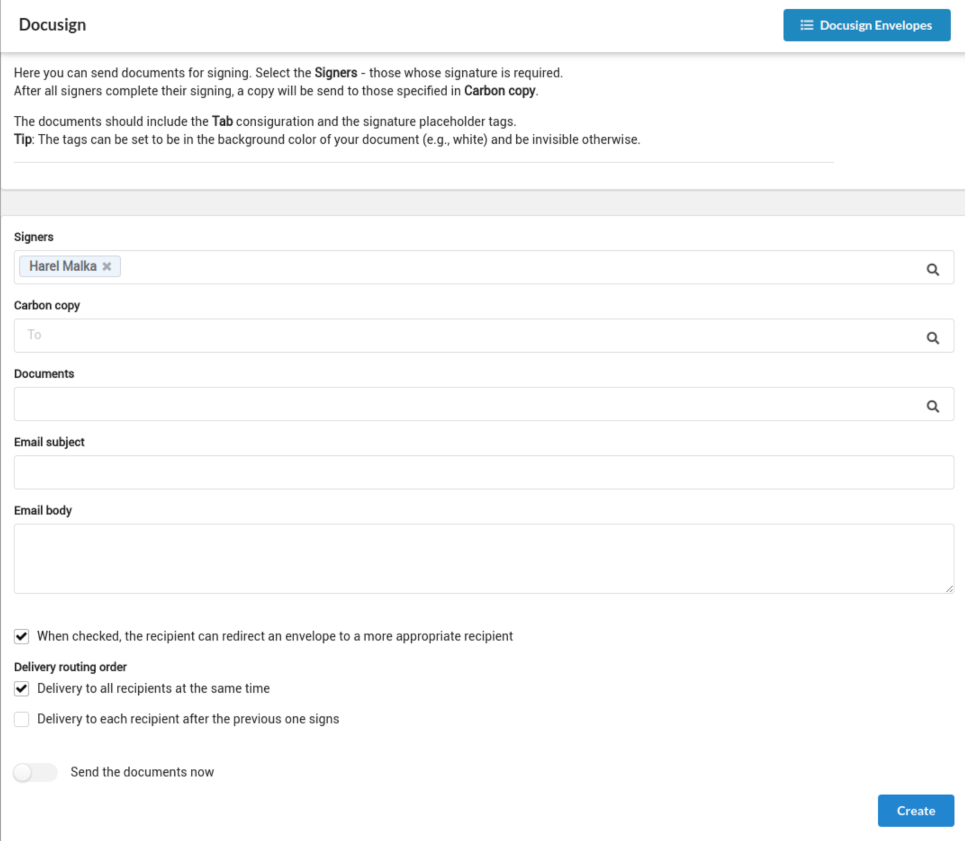Click the Email body resize handle
The height and width of the screenshot is (841, 965).
[948, 588]
